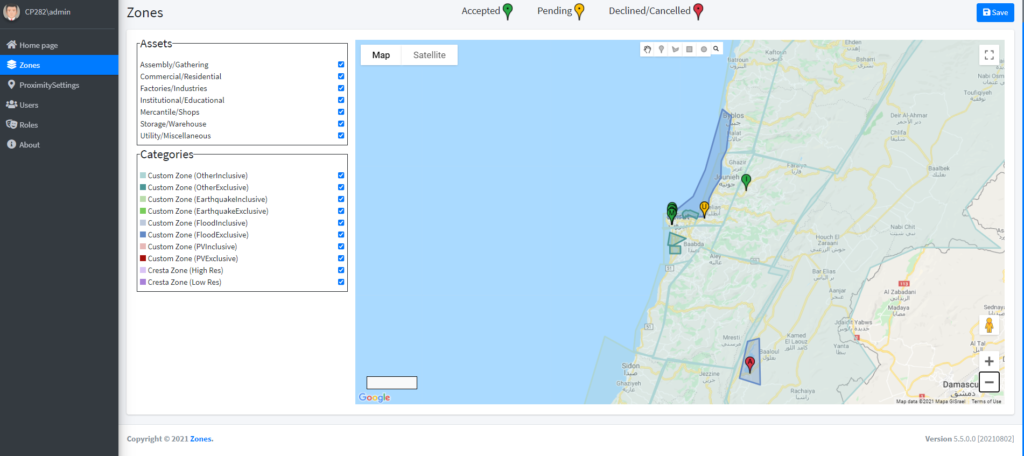Select the hand pan tool on map
Viewport: 1024px width, 456px height.
tap(647, 49)
